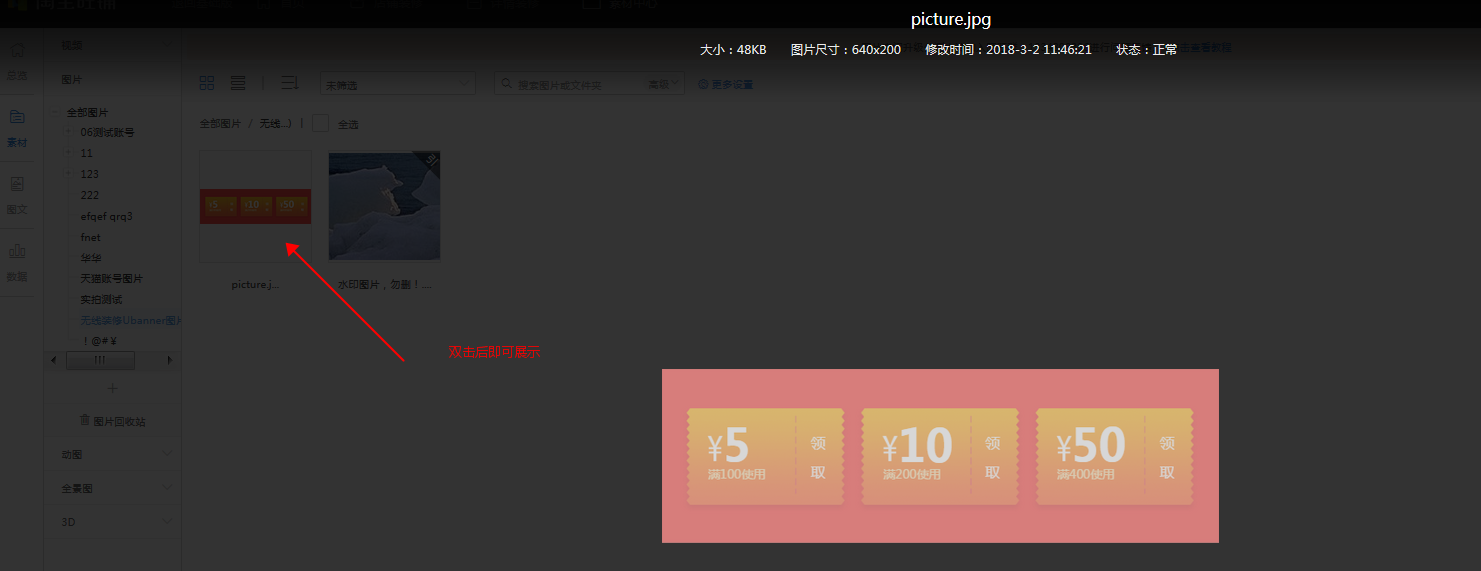Click the picture.jpg preview title
This screenshot has height=571, width=1481.
tap(951, 19)
